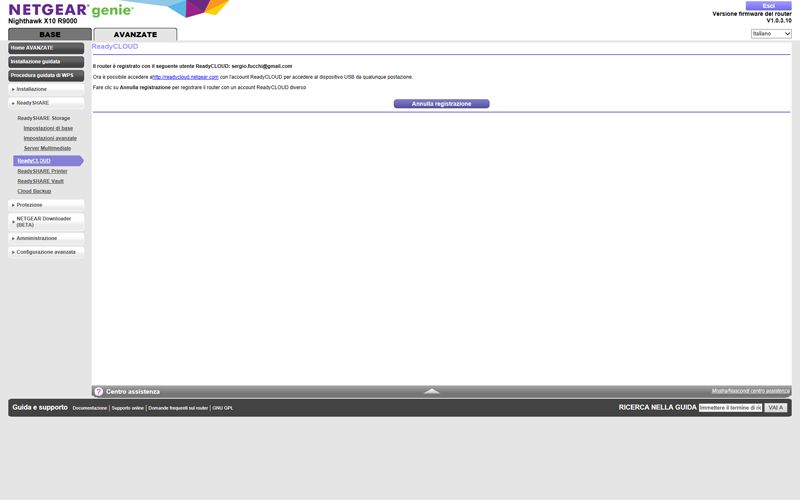Expand the Installazione section
Viewport: 800px width, 500px height.
click(x=46, y=89)
